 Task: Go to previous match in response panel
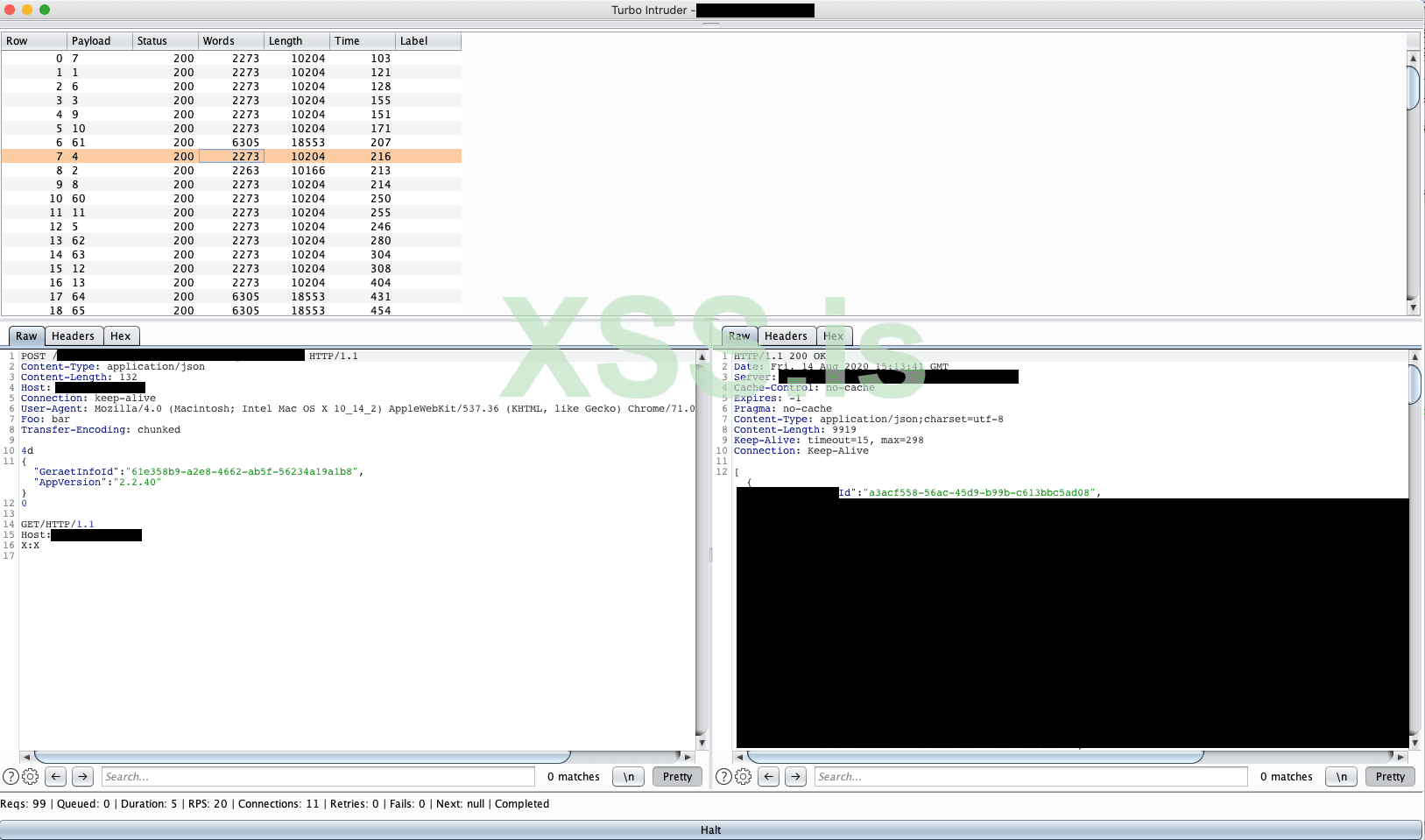coord(769,776)
